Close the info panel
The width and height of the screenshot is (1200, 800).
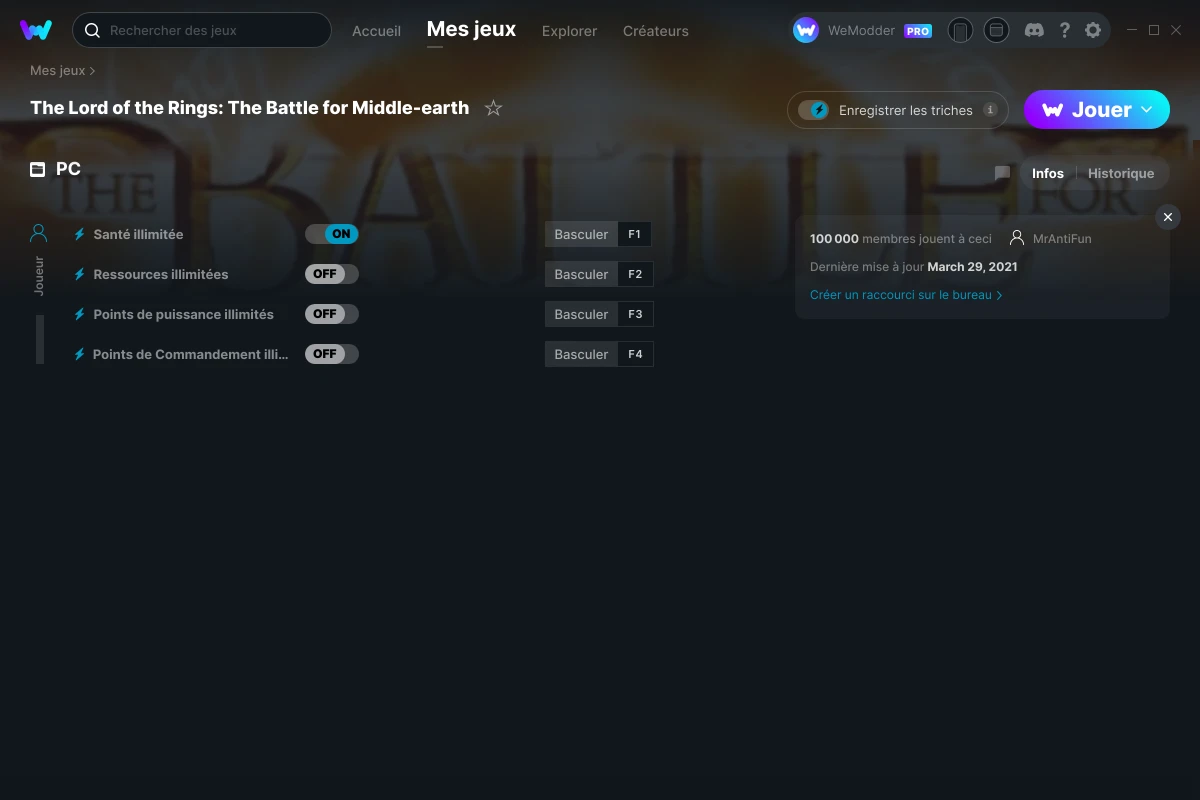1168,217
